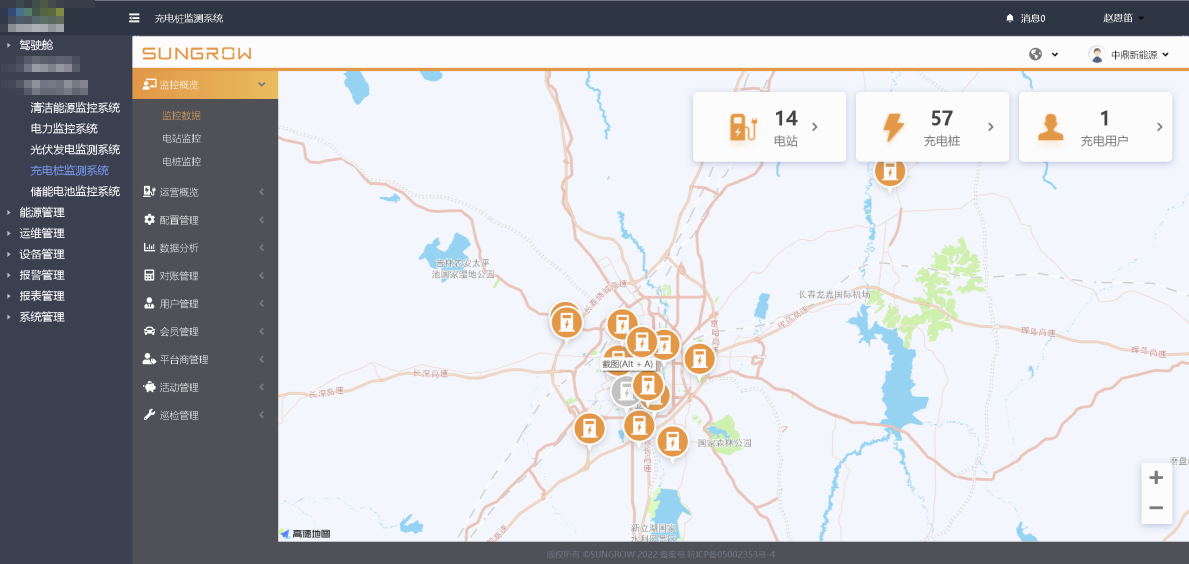
Task: Select the marker nearest 长春龙嘉国际机场 side
Action: click(x=698, y=359)
